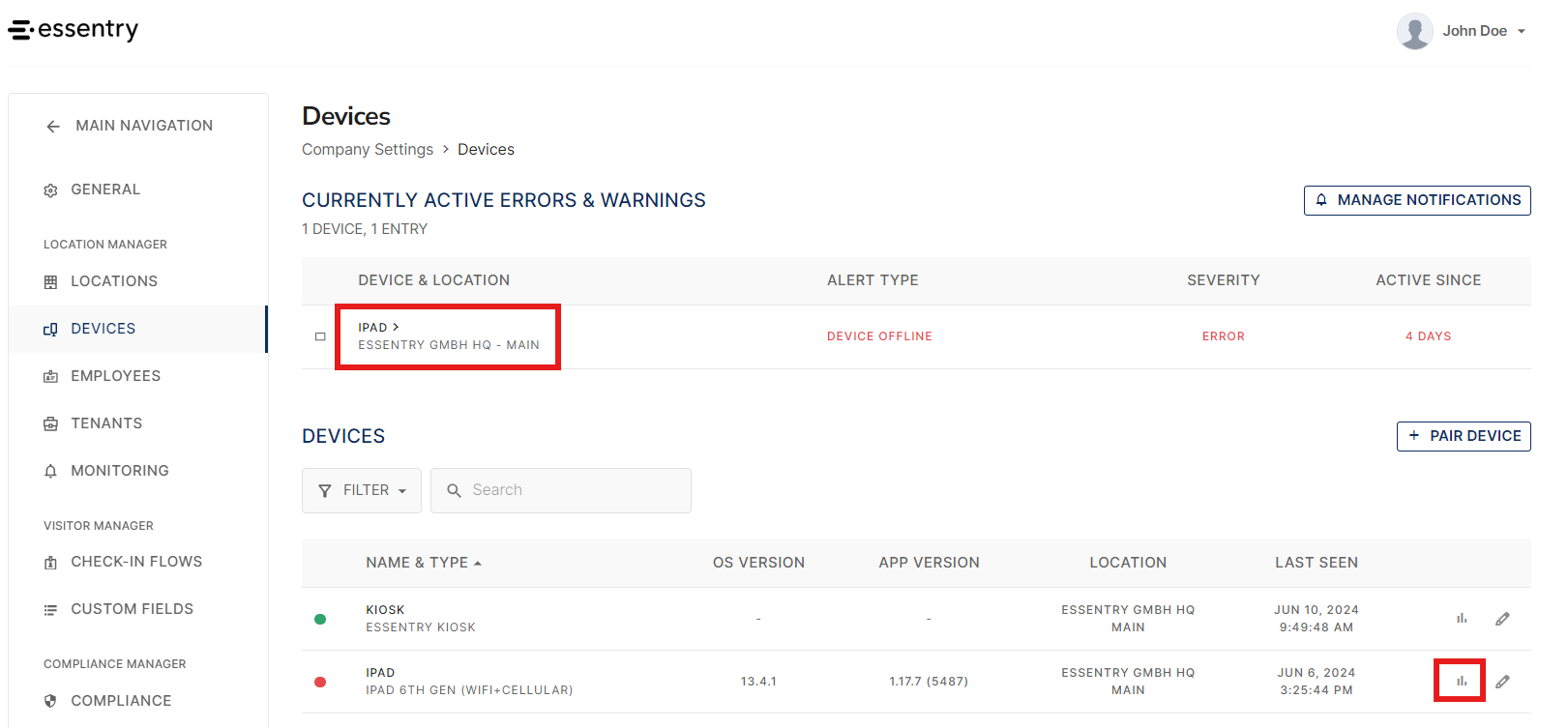This screenshot has height=728, width=1568.
Task: Click 4 DAYS active since value
Action: tap(1429, 336)
